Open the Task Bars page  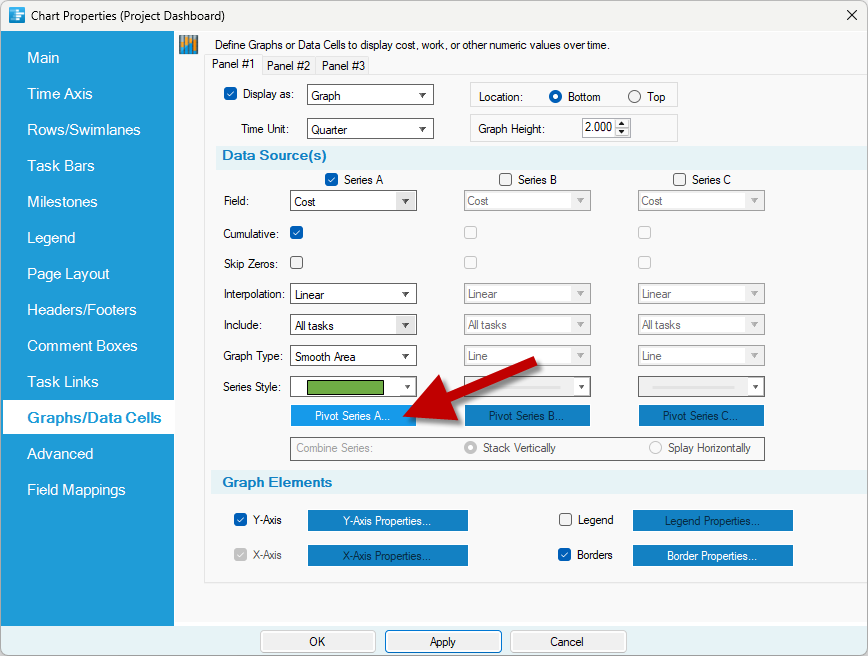[x=61, y=166]
